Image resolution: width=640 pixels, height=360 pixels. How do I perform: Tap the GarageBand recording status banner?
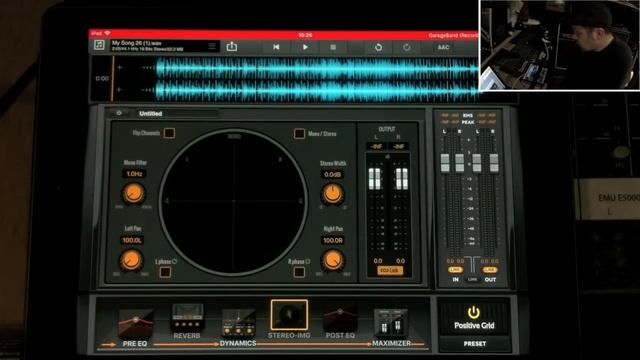coord(453,35)
